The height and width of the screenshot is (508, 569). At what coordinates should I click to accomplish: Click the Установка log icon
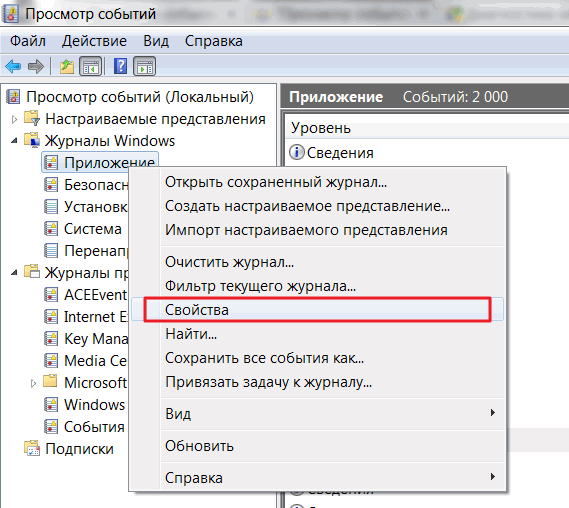point(51,207)
